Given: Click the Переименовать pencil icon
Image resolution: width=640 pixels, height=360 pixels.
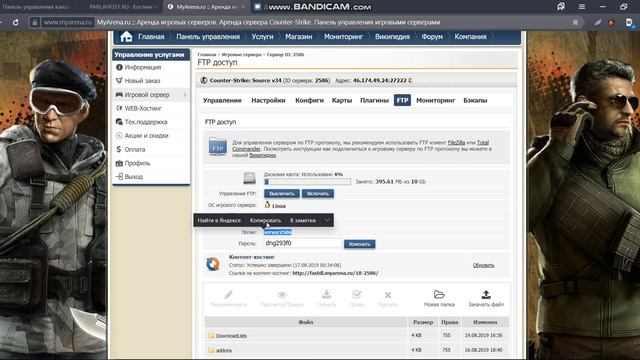Looking at the screenshot, I should (228, 294).
